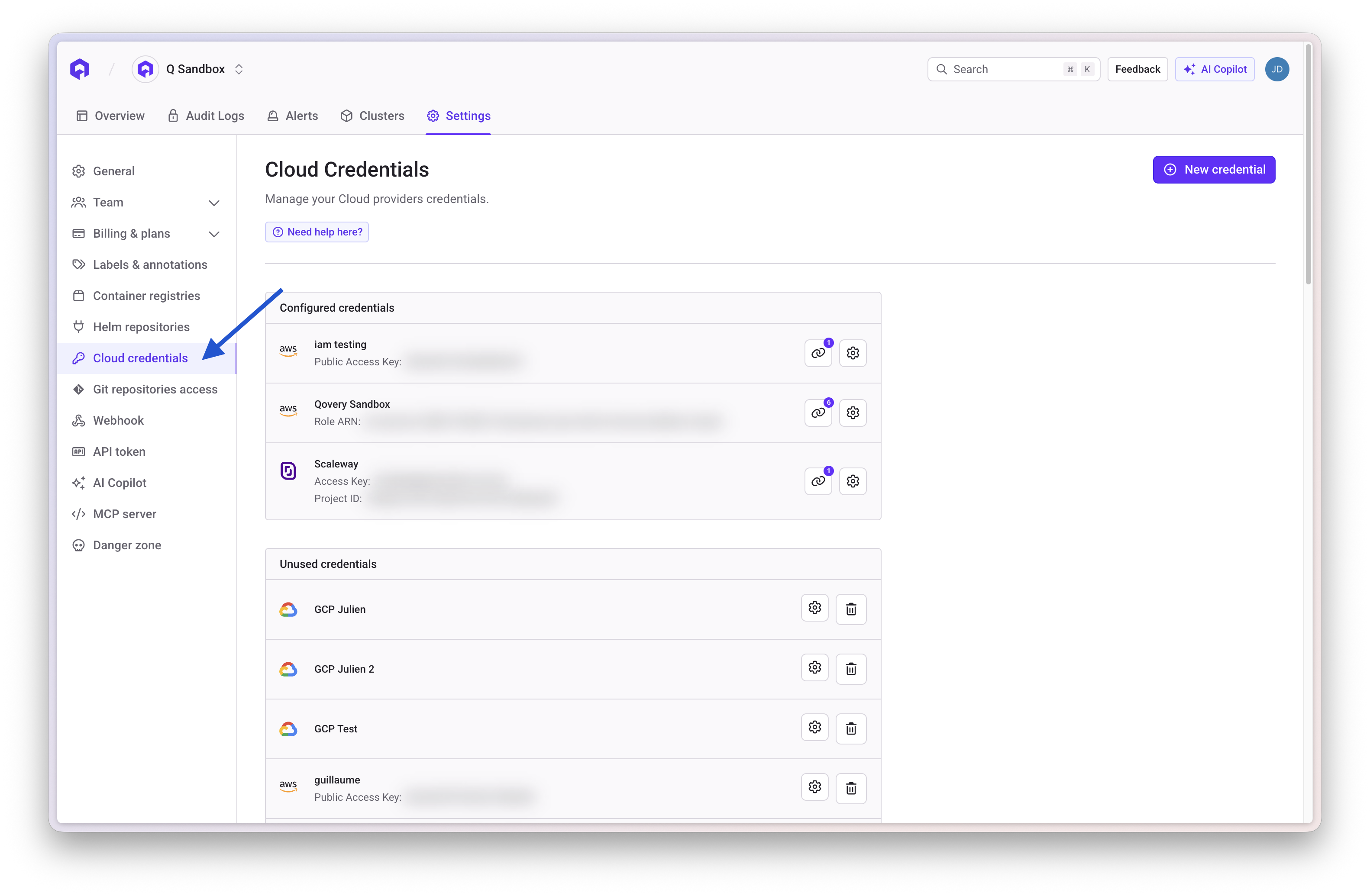
Task: Edit the GCP Test credential gear
Action: [814, 727]
